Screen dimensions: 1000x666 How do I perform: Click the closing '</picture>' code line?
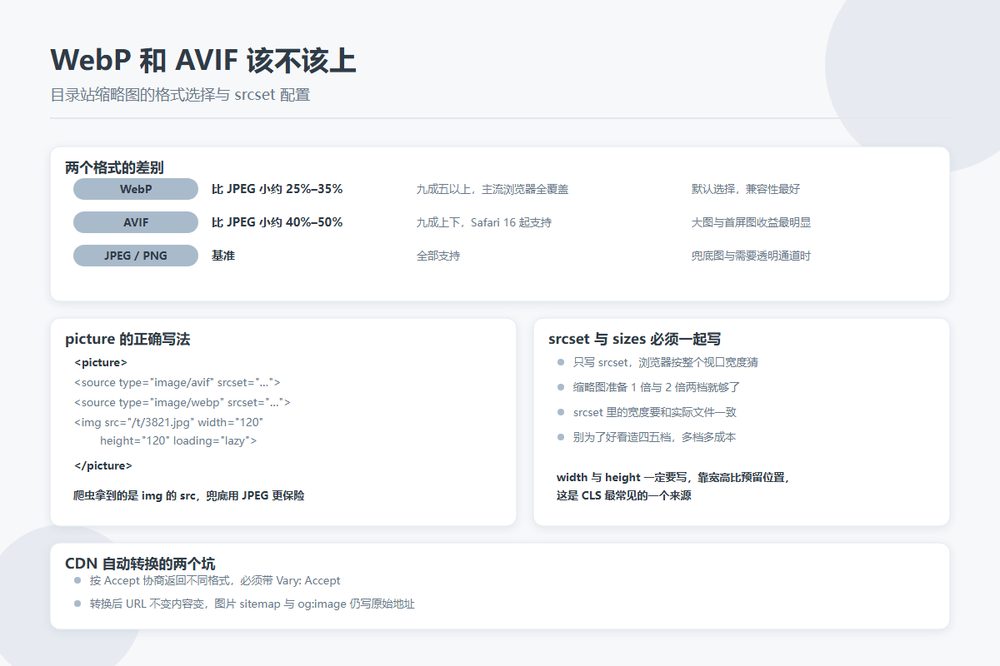[103, 465]
